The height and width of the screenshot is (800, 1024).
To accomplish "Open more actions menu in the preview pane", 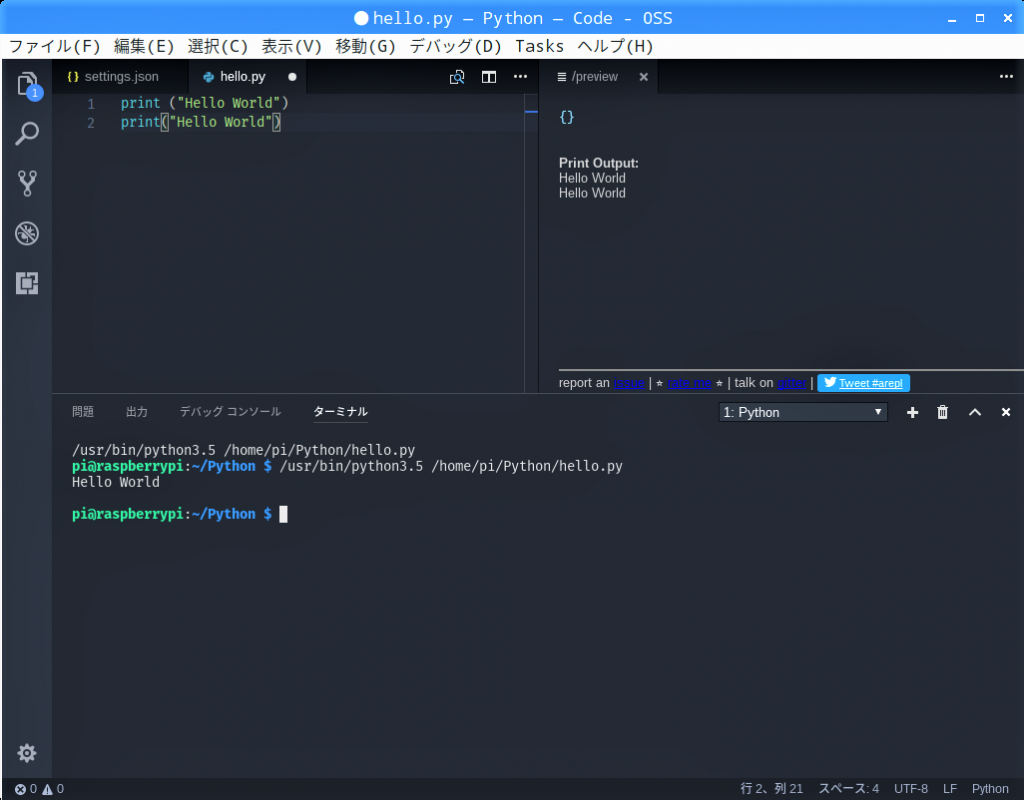I will click(x=1006, y=77).
